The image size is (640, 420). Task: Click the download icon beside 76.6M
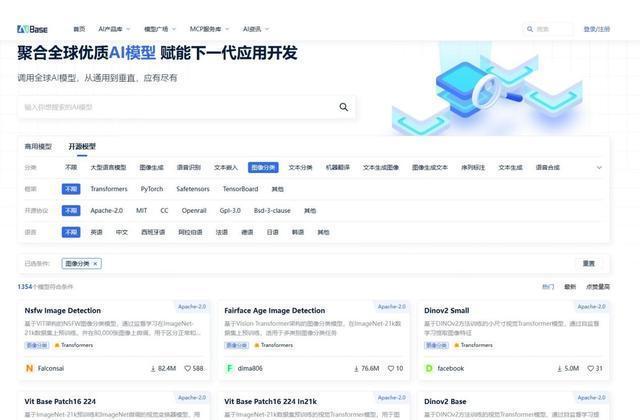pos(356,369)
